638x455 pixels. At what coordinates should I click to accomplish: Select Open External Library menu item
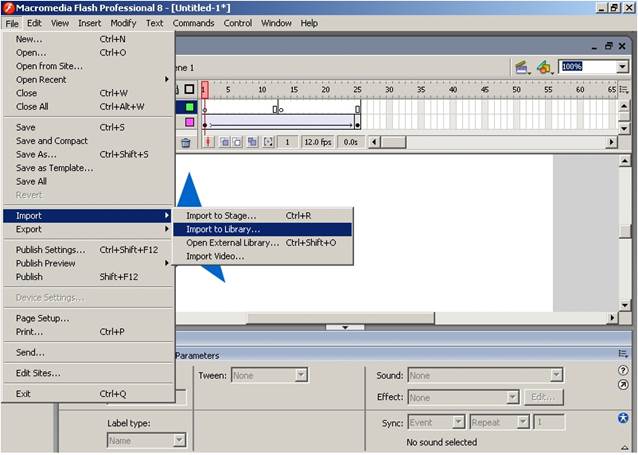point(262,243)
